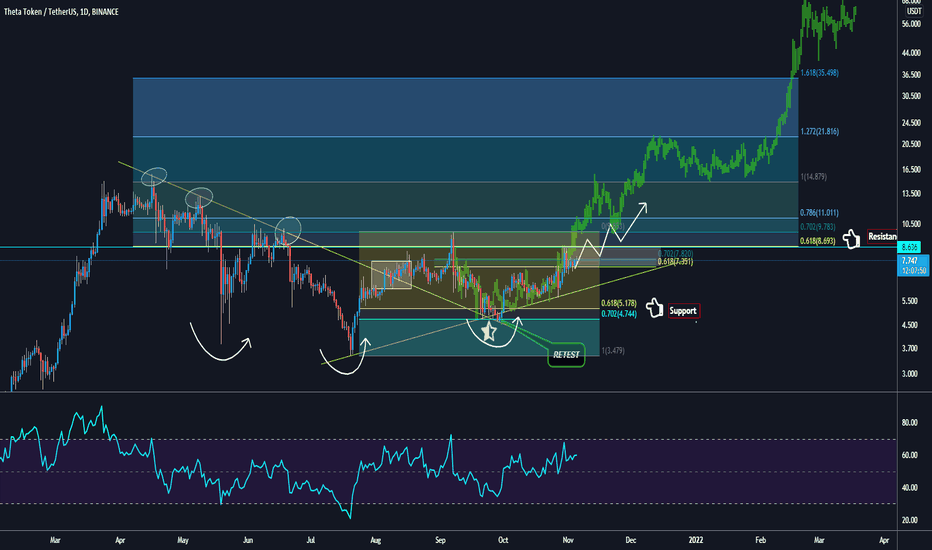
Task: Click the Dec label on time axis
Action: [x=631, y=540]
